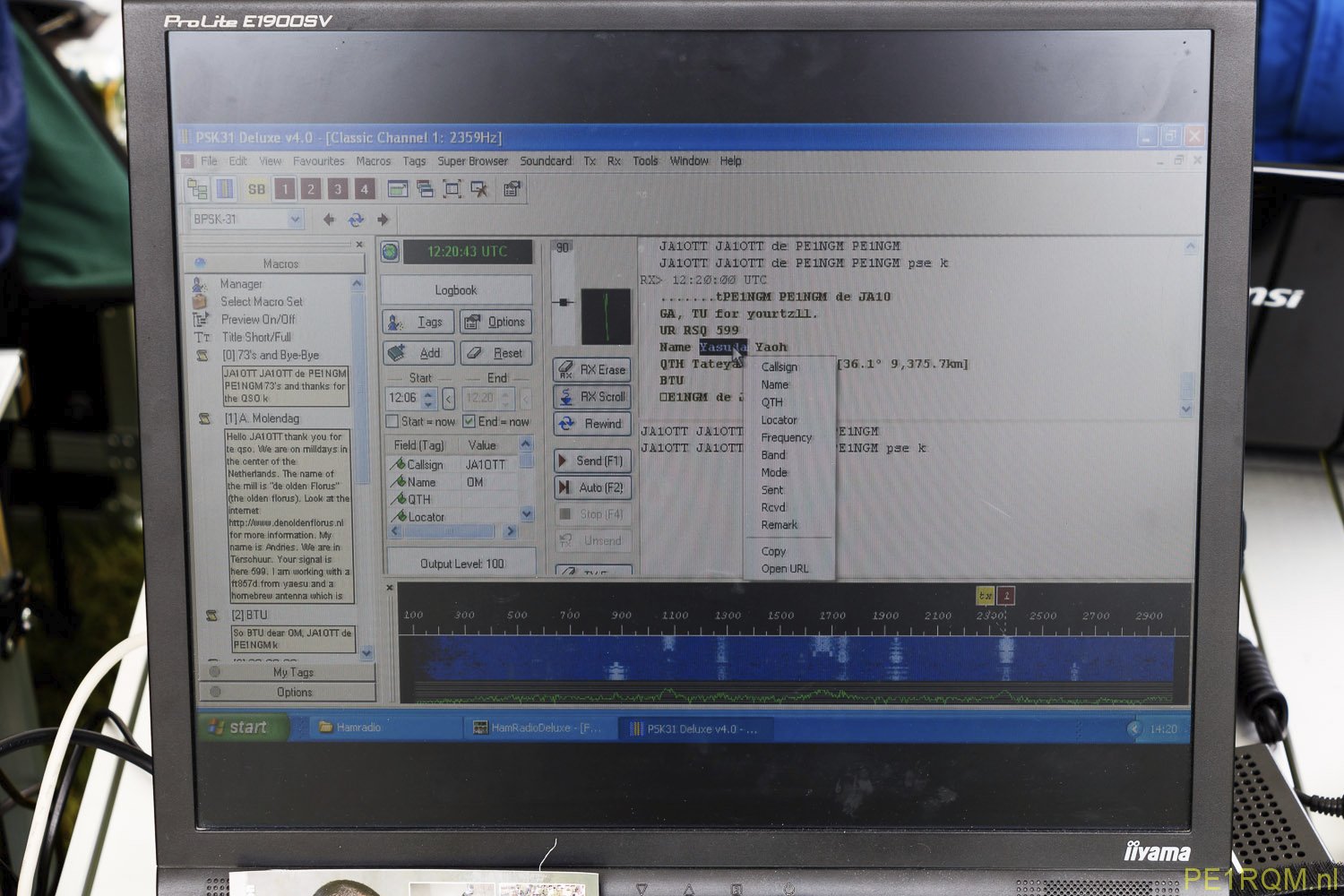Open the tree view toolbar icon
This screenshot has width=1344, height=896.
tap(197, 188)
